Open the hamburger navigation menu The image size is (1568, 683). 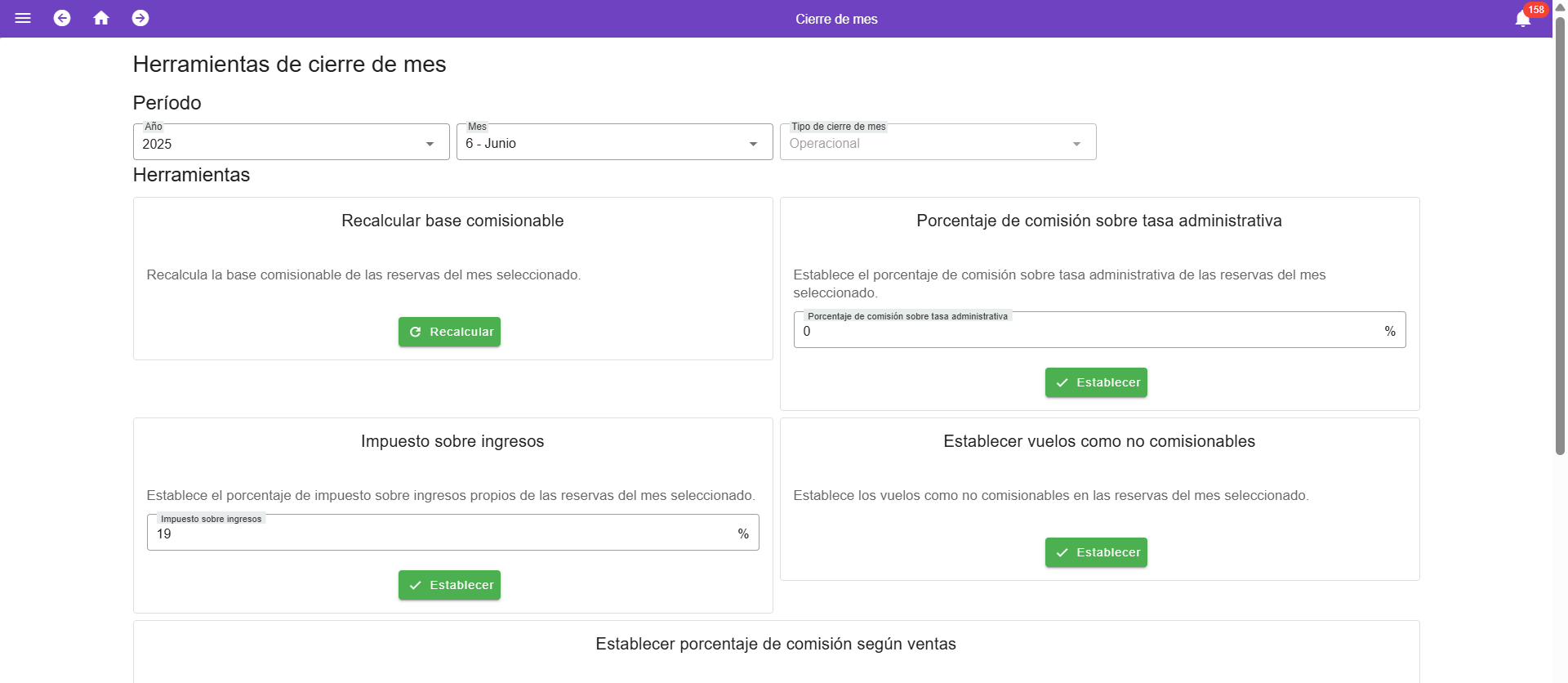pyautogui.click(x=23, y=18)
